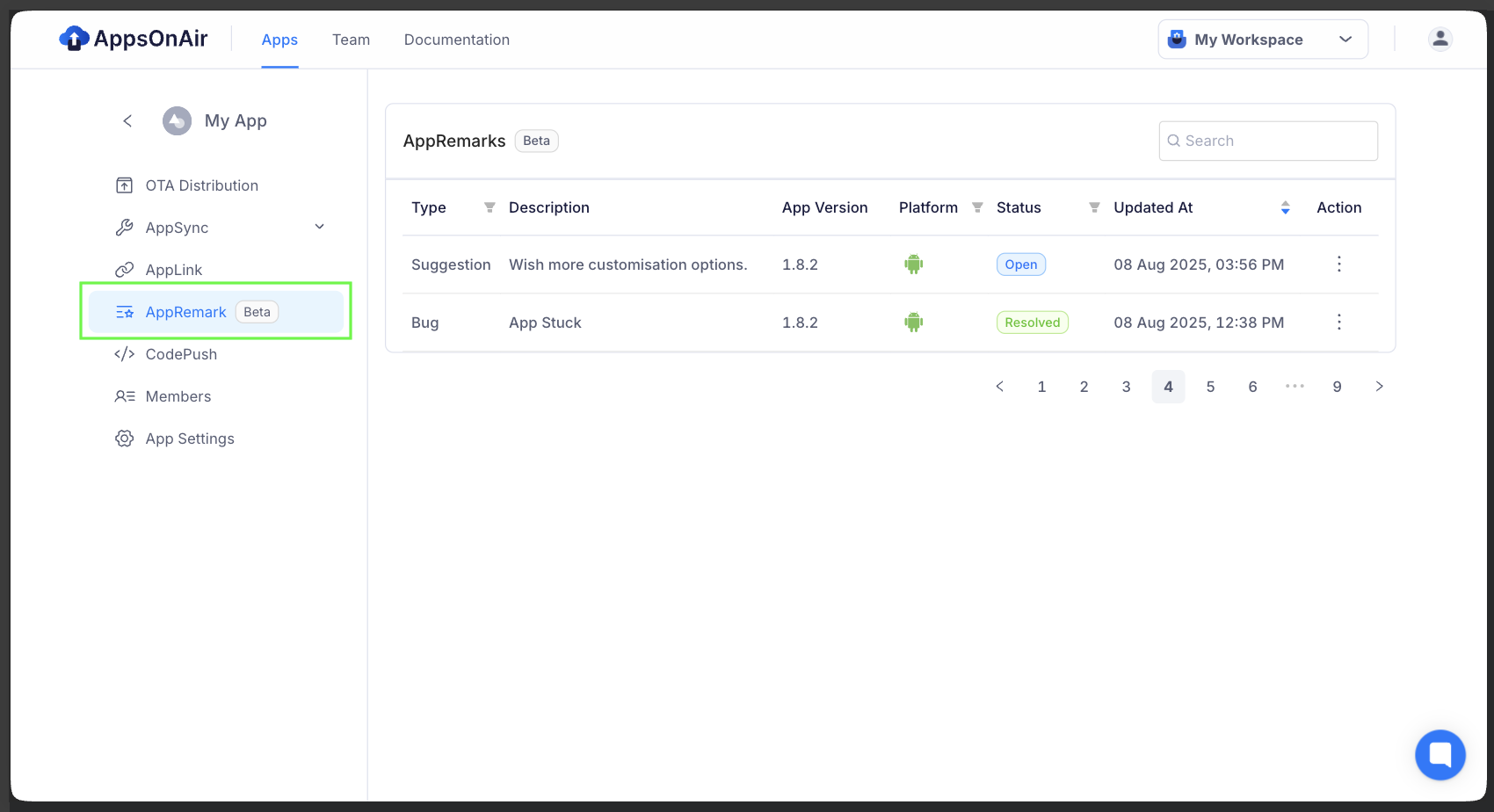Click the 'Description' column header

pos(549,207)
